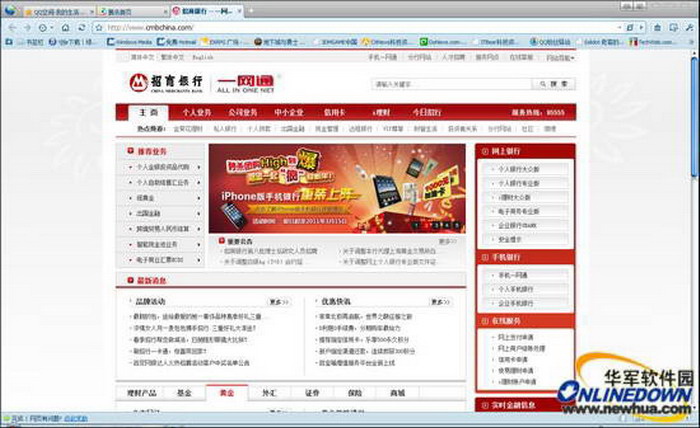Click 更多 next to 品牌活动
Viewport: 700px width, 428px height.
click(279, 302)
